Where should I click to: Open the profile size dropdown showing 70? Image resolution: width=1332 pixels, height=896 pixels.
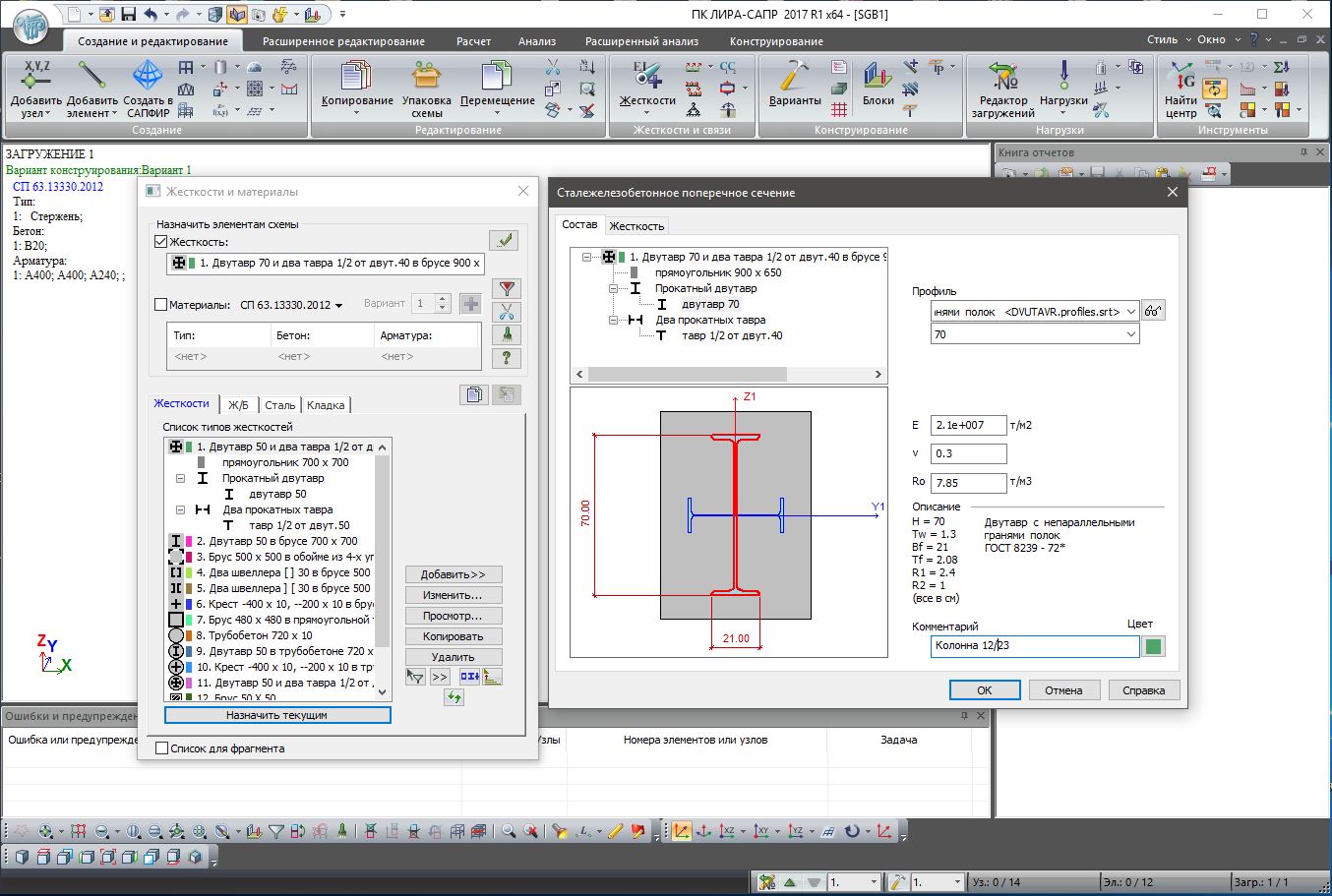pos(1130,335)
